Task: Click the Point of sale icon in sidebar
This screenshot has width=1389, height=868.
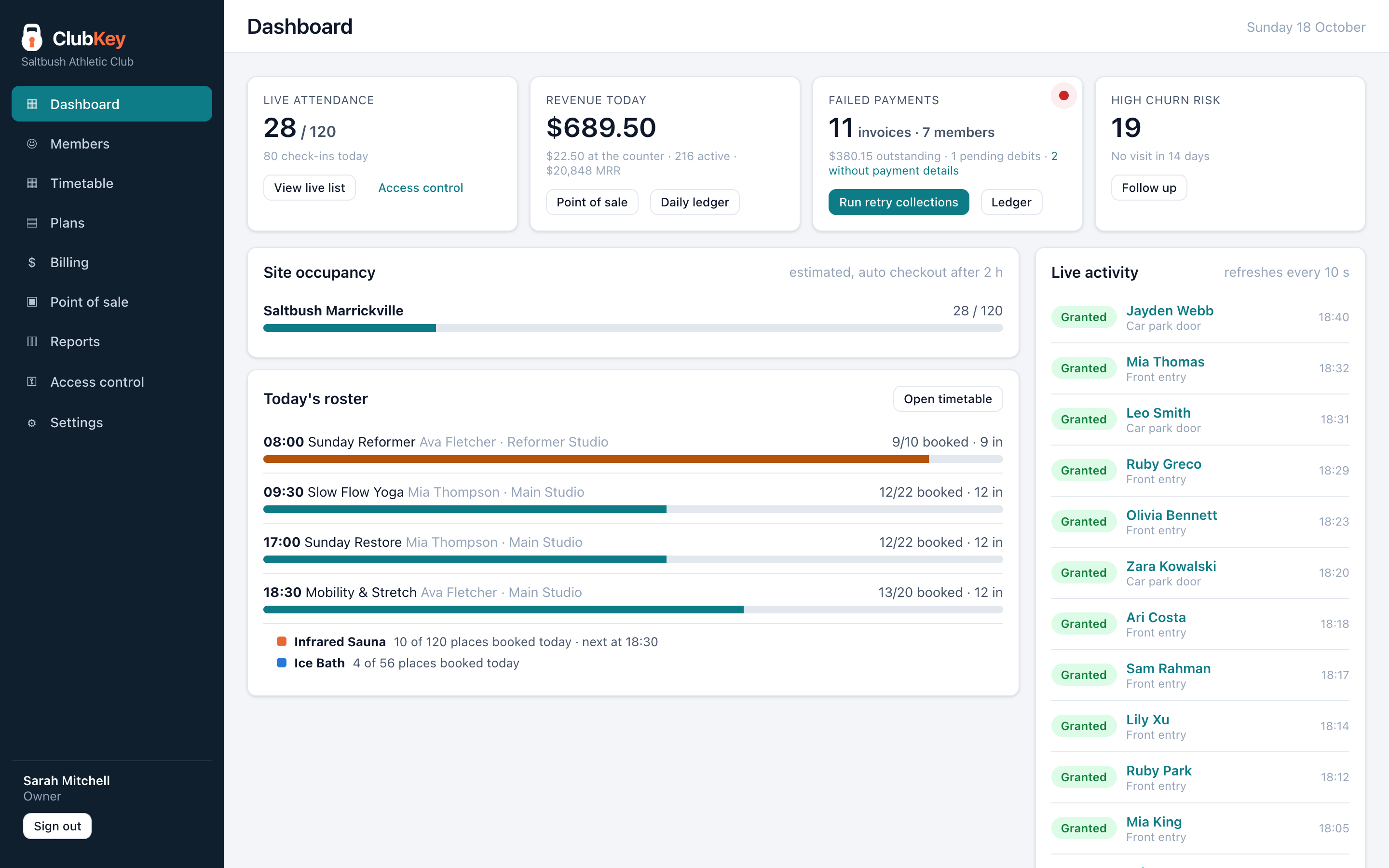Action: tap(32, 302)
